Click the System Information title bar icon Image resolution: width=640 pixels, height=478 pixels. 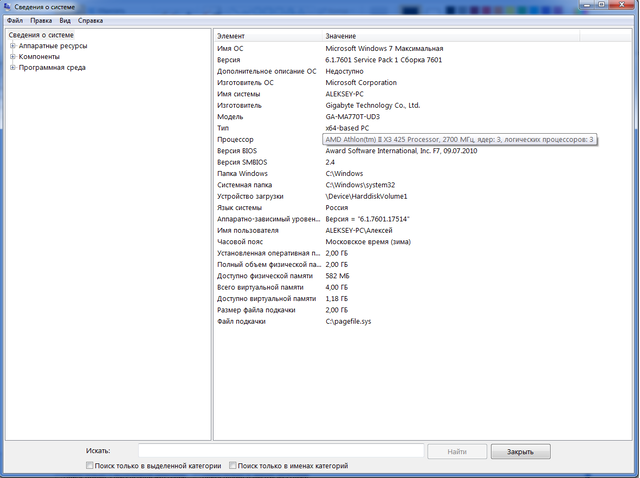8,7
